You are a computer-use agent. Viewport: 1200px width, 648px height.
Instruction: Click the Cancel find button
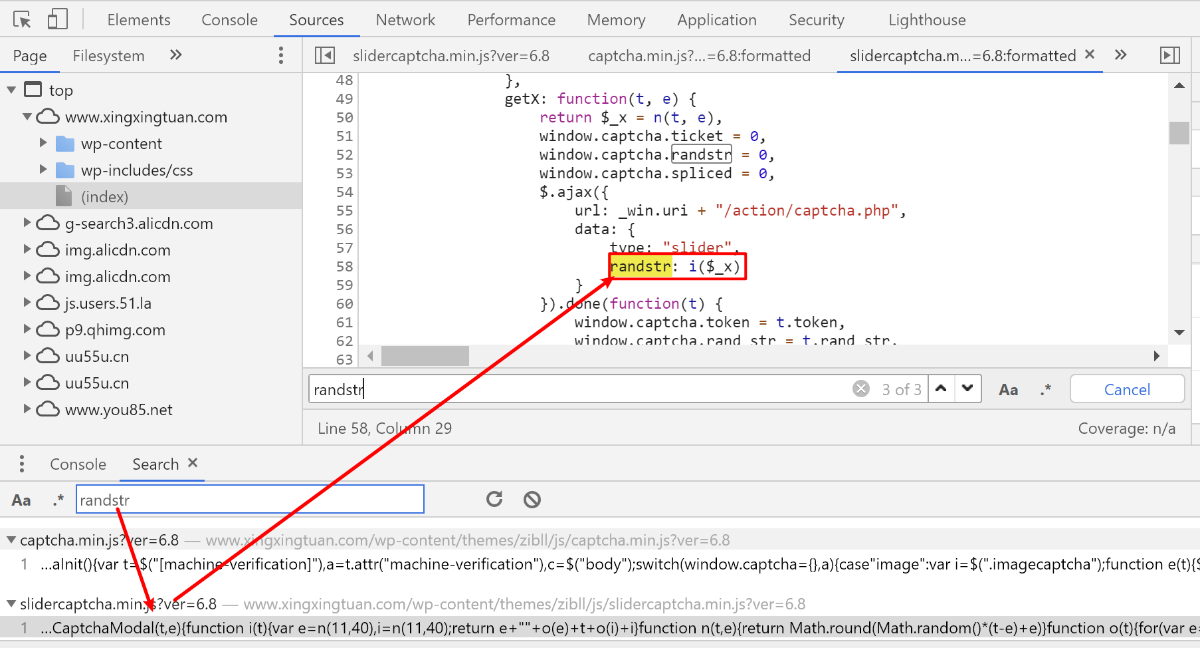click(1127, 389)
